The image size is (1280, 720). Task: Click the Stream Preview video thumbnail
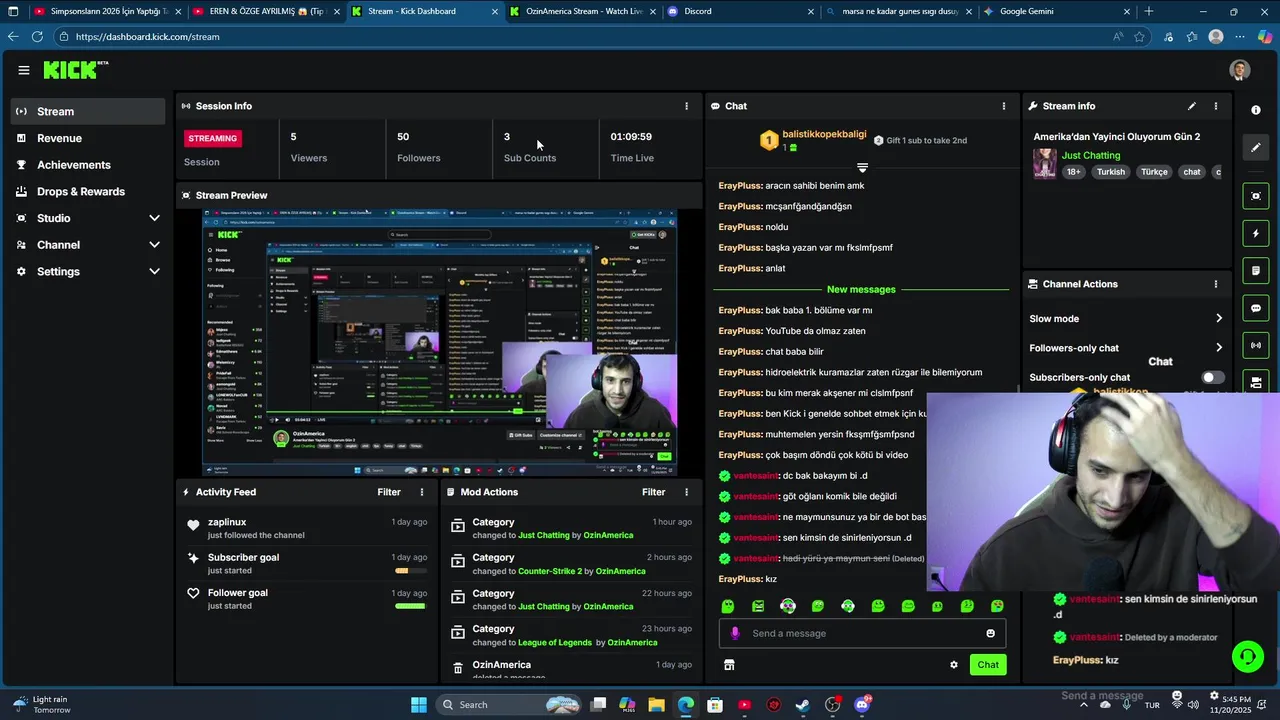click(440, 342)
